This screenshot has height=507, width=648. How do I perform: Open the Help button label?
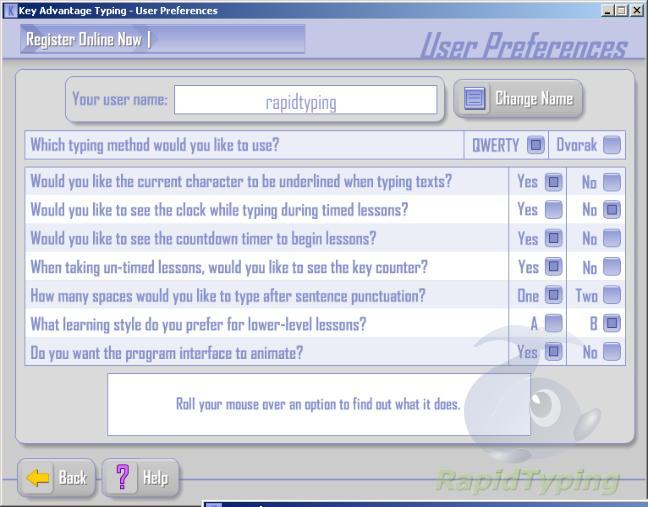[155, 478]
